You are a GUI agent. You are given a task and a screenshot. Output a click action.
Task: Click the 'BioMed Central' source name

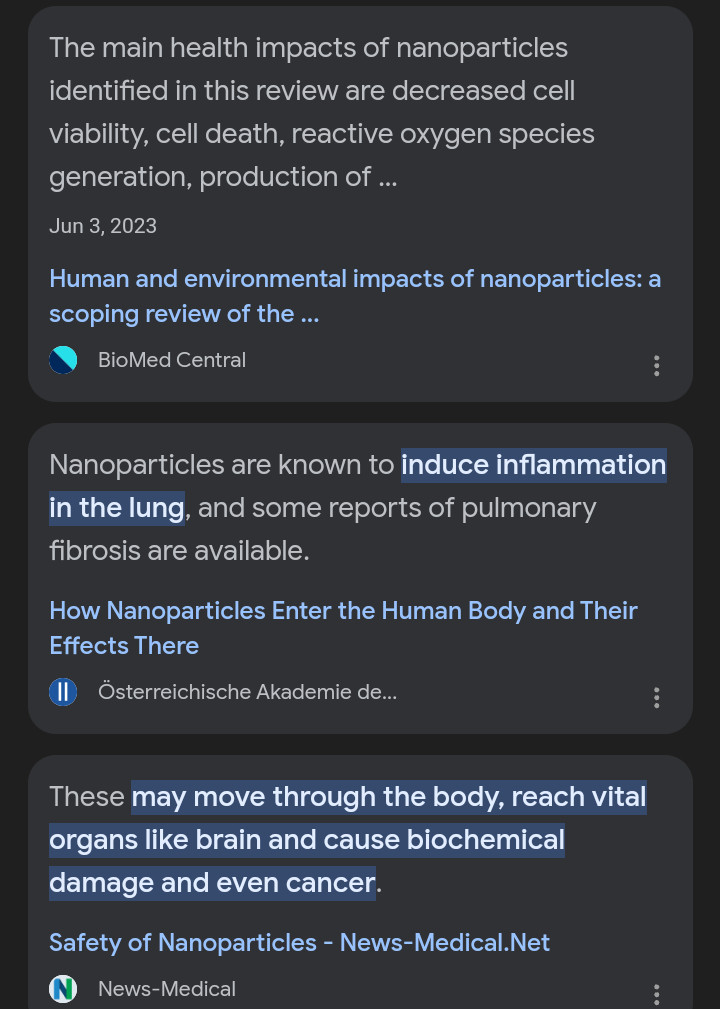pyautogui.click(x=172, y=360)
